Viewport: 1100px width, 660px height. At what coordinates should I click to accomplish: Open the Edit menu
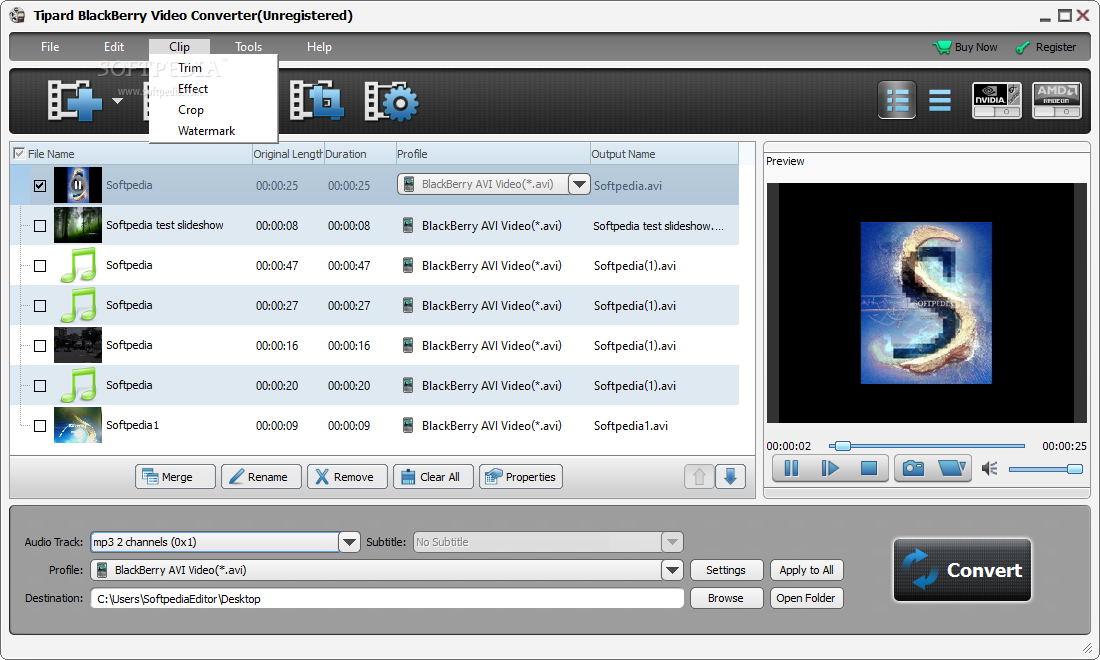[x=114, y=47]
